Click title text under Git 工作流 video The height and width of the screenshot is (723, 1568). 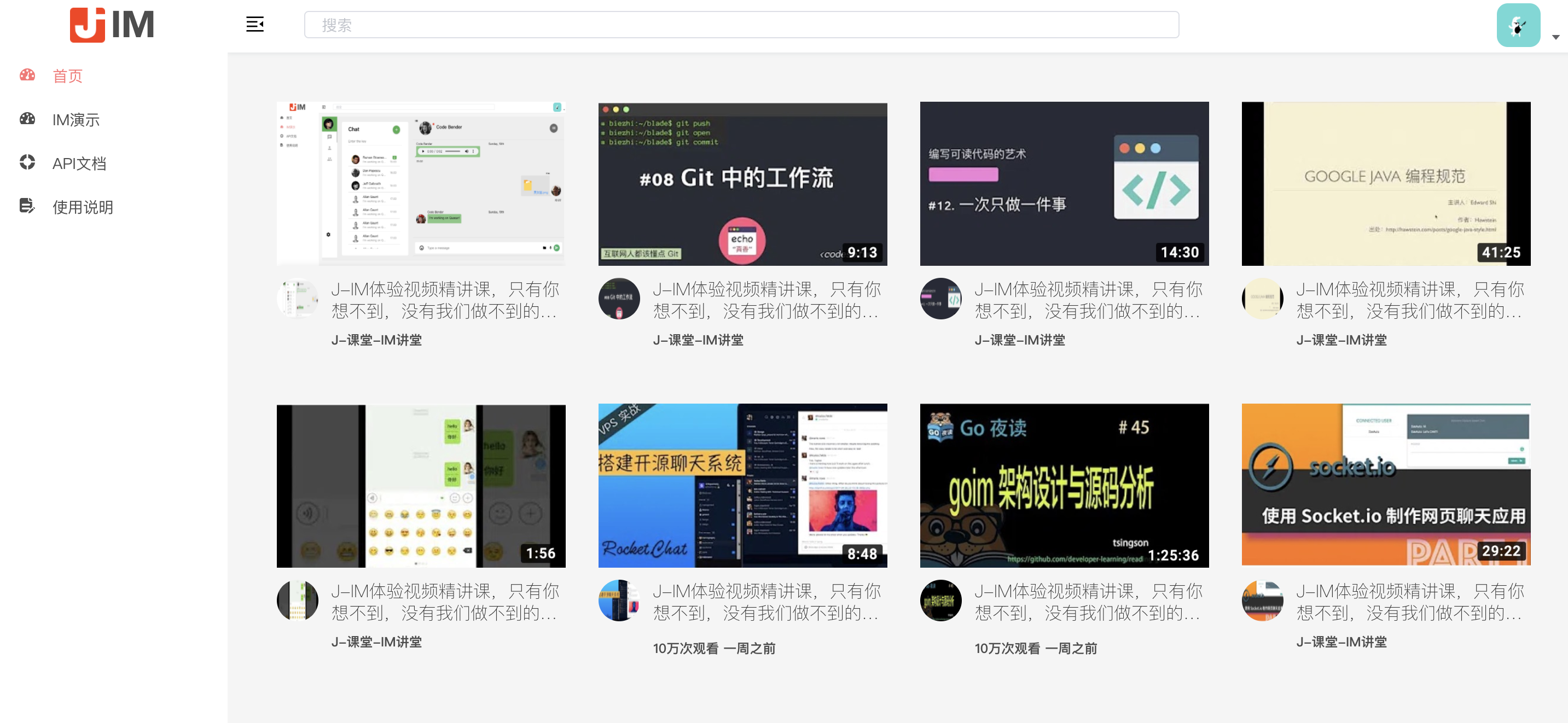click(767, 300)
